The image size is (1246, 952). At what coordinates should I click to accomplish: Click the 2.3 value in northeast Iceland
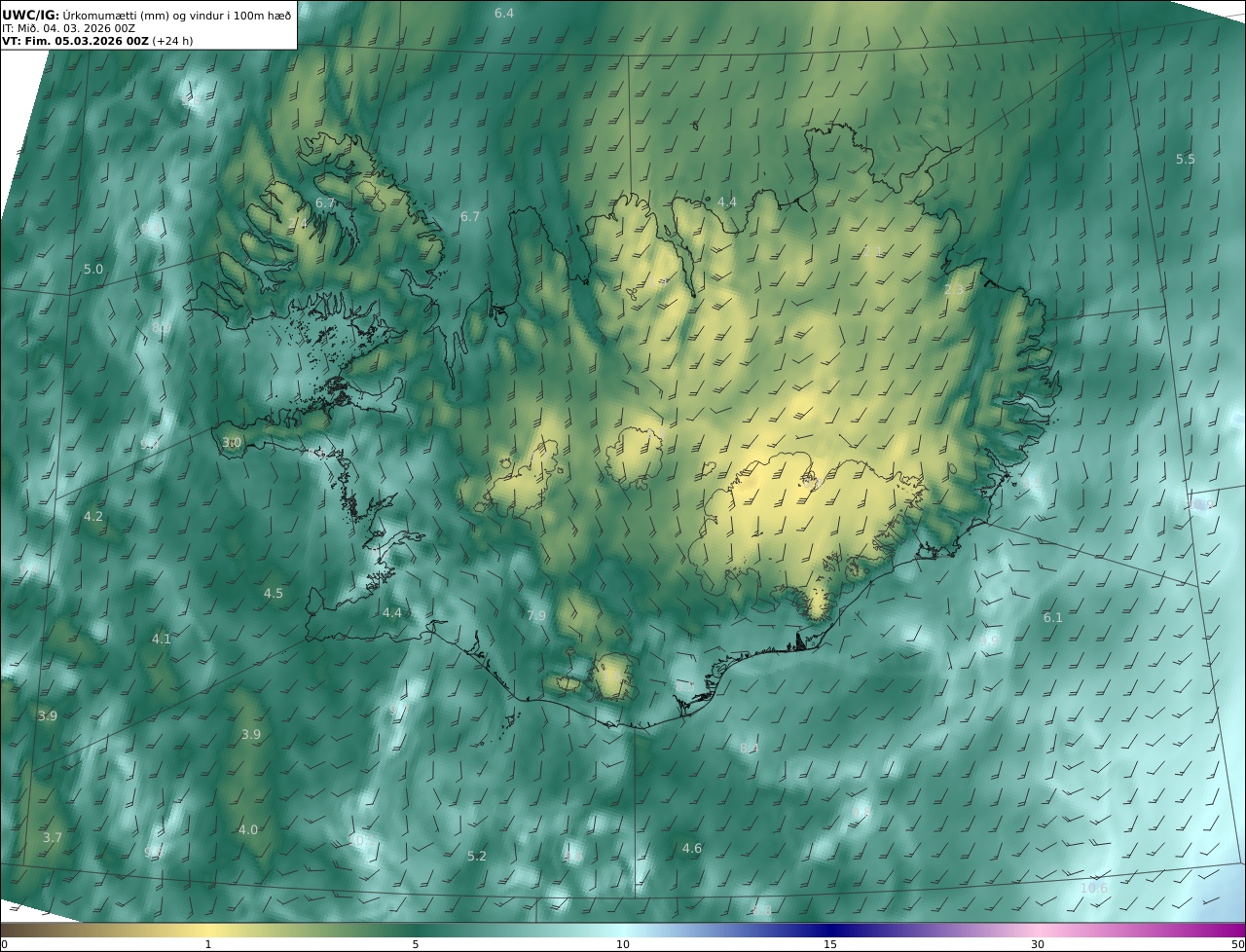pyautogui.click(x=954, y=290)
